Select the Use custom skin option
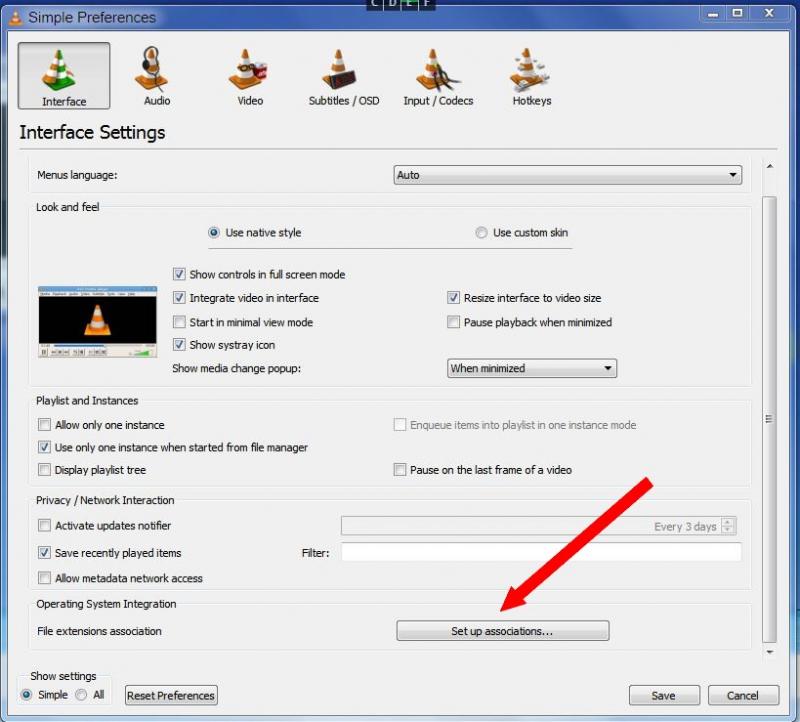800x722 pixels. coord(482,233)
